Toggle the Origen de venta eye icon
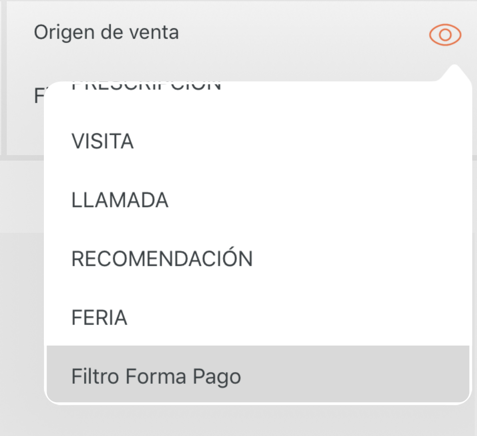Viewport: 477px width, 436px height. tap(445, 35)
